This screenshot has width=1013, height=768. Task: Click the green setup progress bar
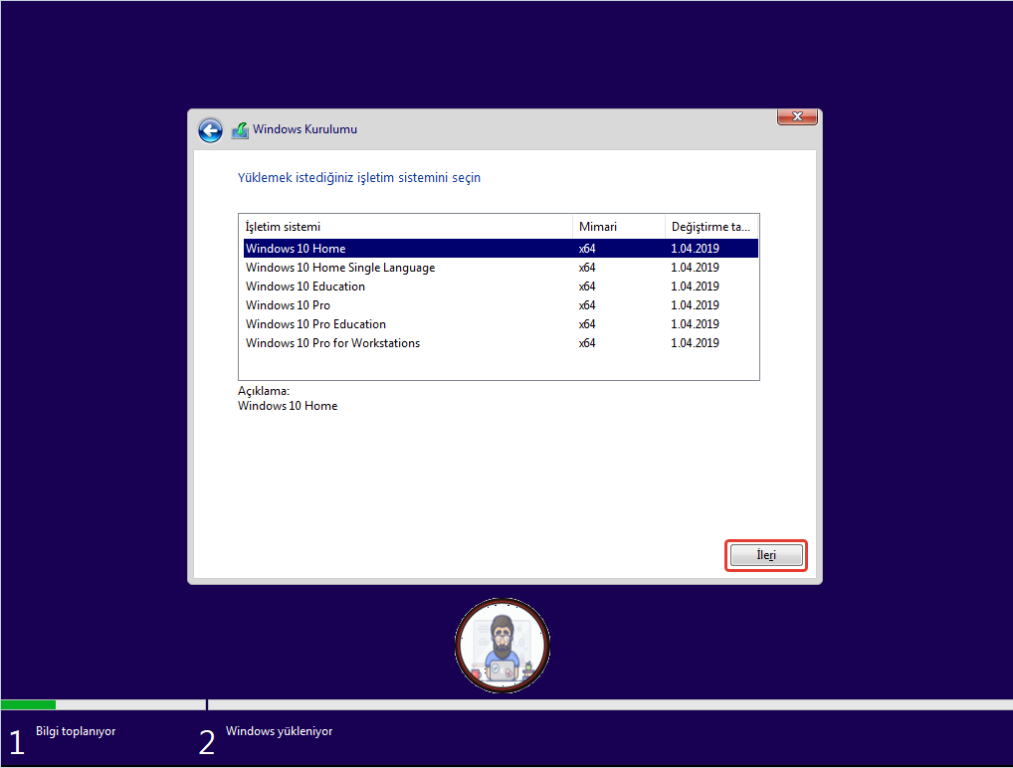28,705
